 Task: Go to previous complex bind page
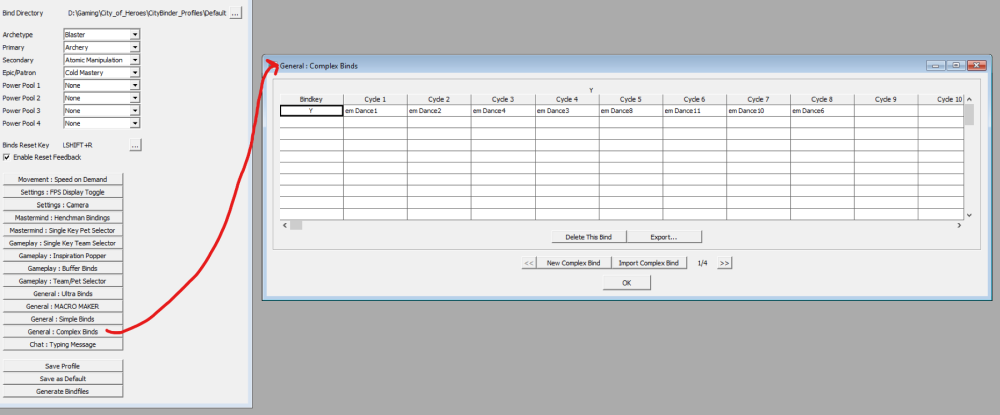[x=529, y=263]
